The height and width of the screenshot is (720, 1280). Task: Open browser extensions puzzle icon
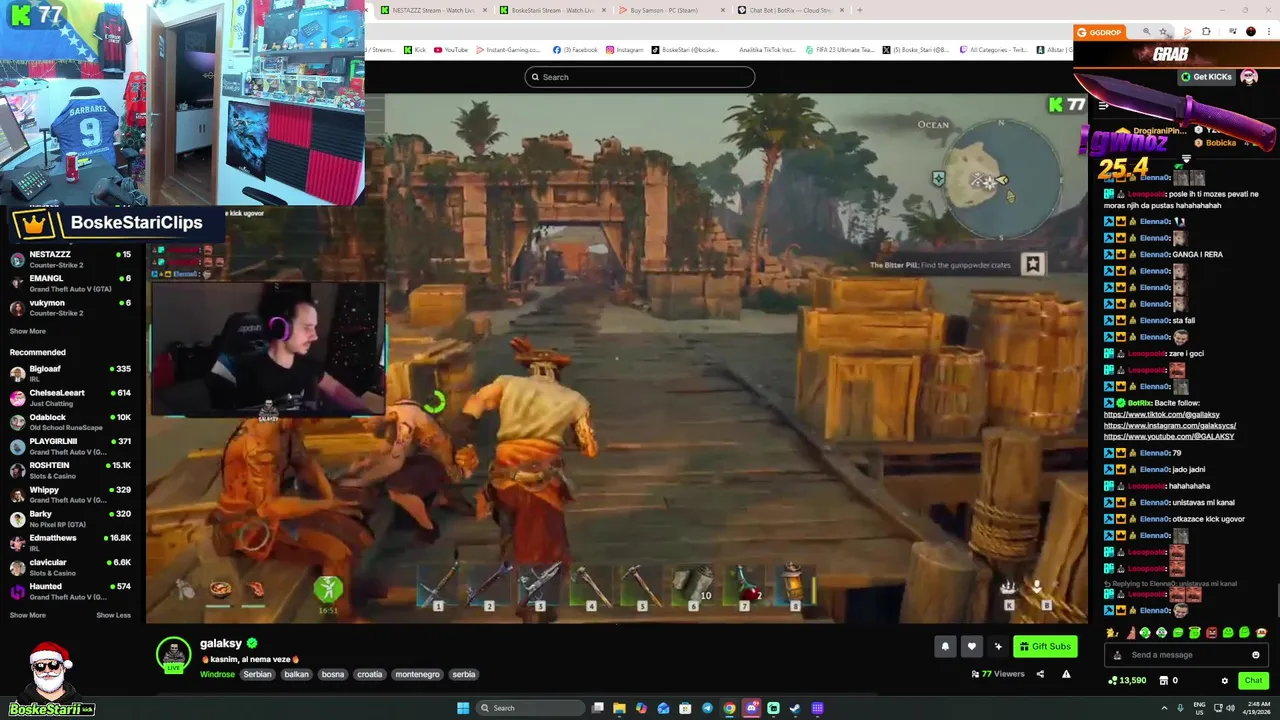[x=1206, y=32]
